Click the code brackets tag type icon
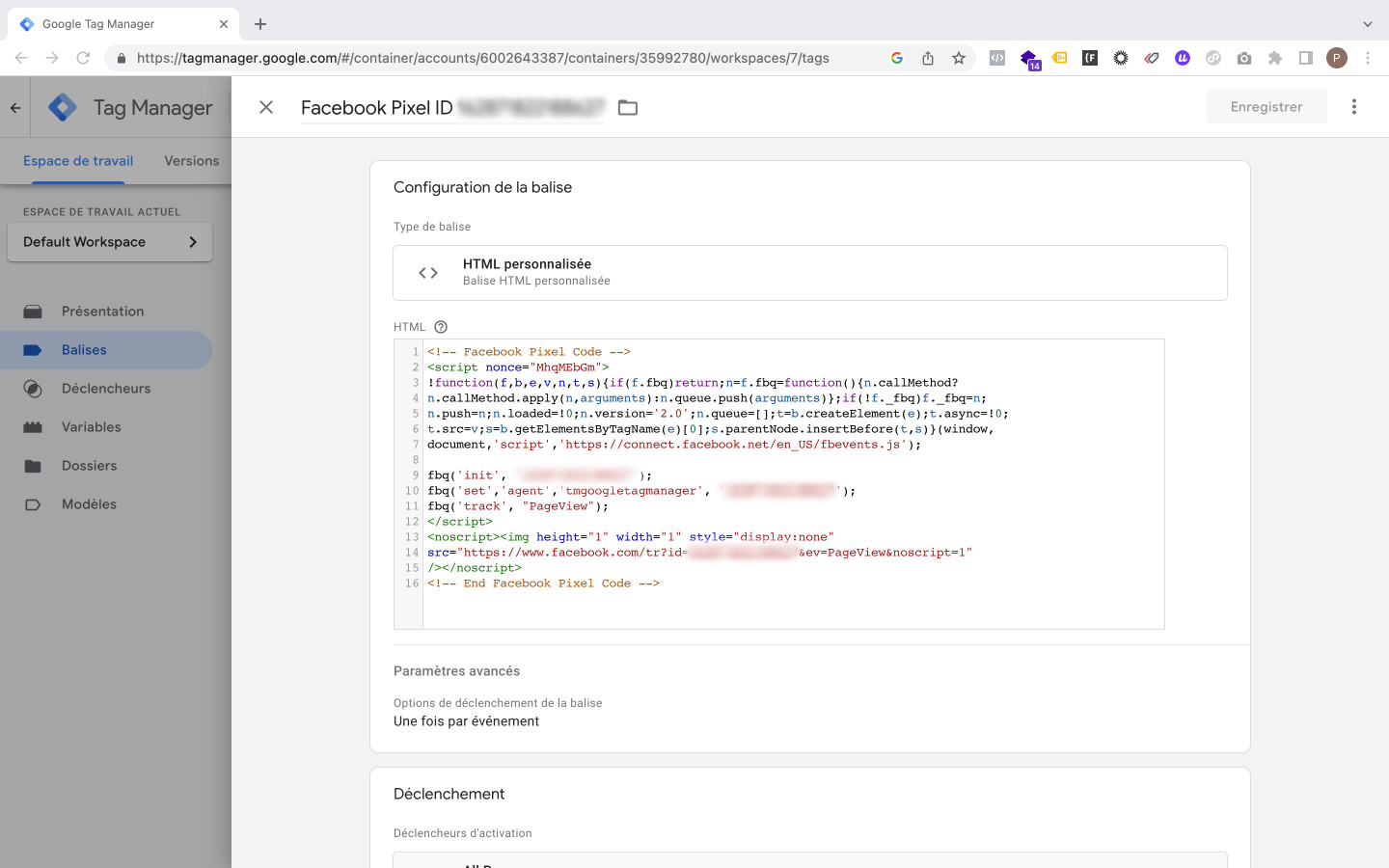This screenshot has height=868, width=1389. [x=428, y=273]
